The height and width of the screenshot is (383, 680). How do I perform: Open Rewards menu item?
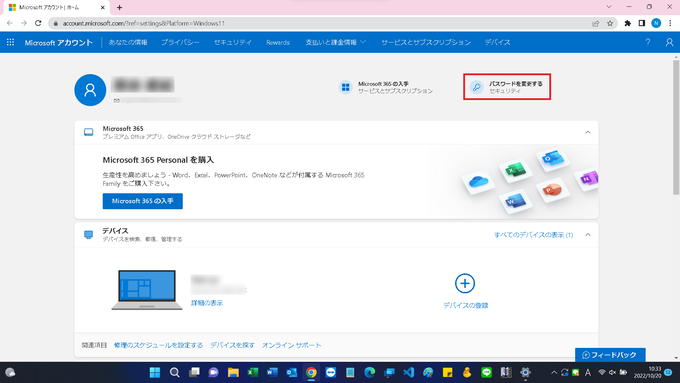(278, 42)
